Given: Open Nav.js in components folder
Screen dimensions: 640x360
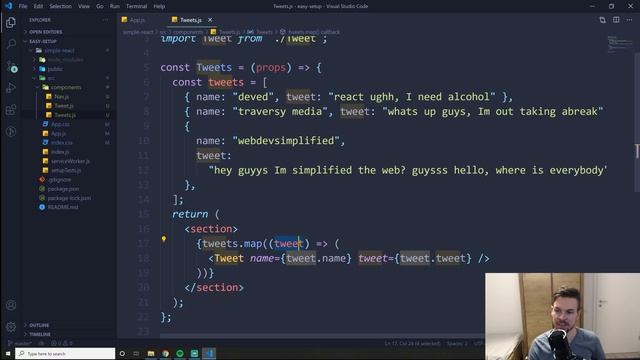Looking at the screenshot, I should (61, 97).
